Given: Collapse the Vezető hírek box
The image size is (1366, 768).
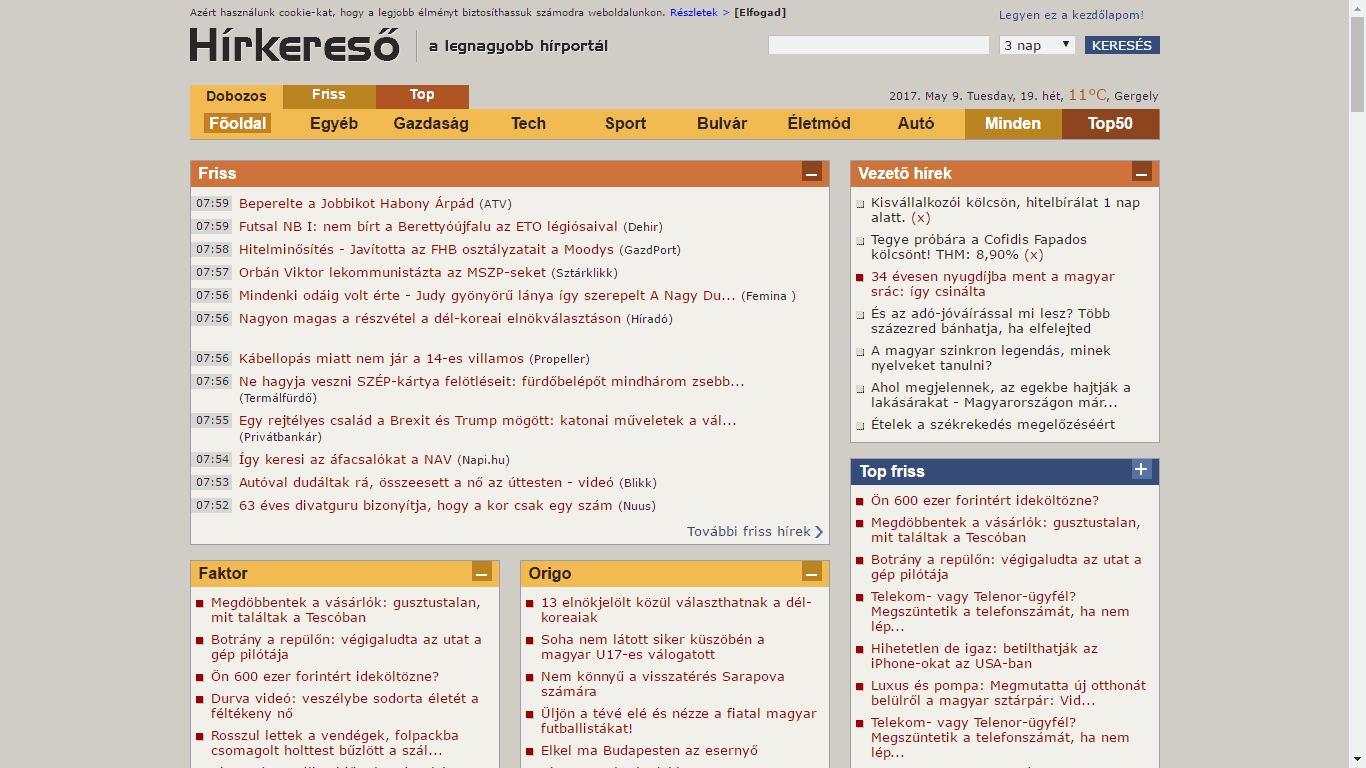Looking at the screenshot, I should pos(1141,173).
